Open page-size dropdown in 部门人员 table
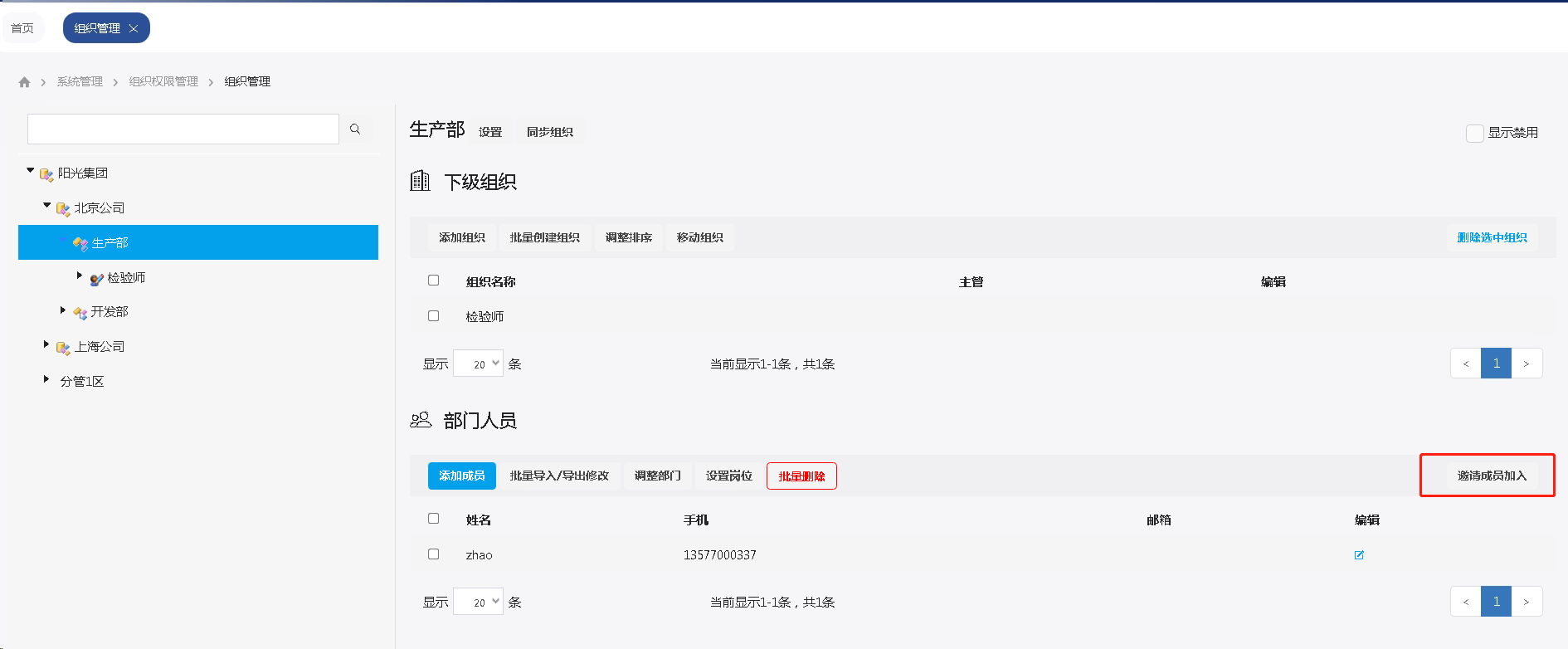 pos(478,602)
